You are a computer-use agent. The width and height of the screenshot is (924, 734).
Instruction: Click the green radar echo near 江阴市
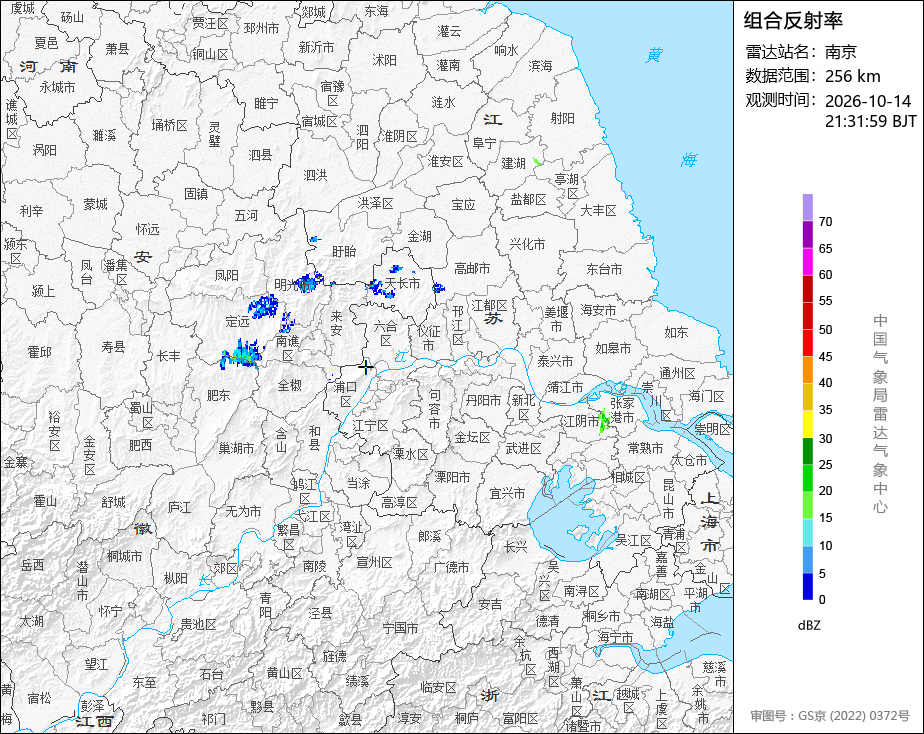click(603, 421)
